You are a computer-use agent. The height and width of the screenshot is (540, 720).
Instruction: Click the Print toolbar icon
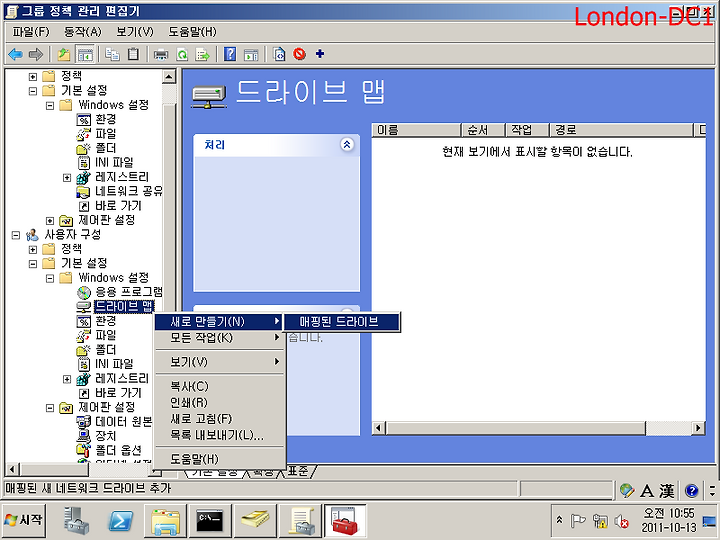pyautogui.click(x=161, y=55)
